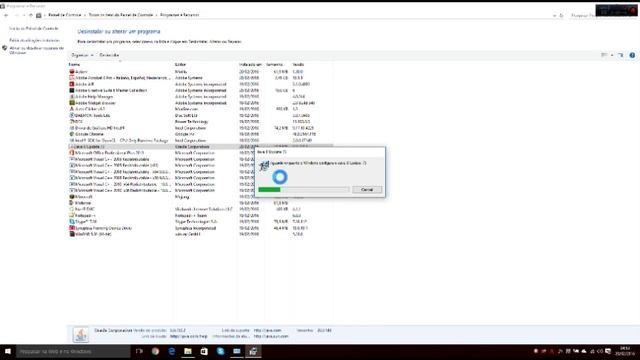The height and width of the screenshot is (360, 640).
Task: Refresh the Control Panel address bar
Action: pyautogui.click(x=561, y=16)
